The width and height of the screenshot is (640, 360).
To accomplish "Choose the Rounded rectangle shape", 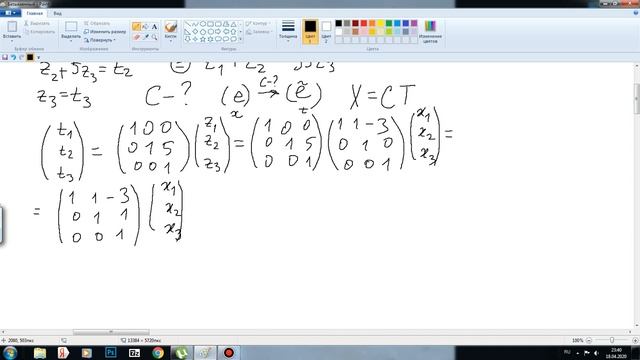I will tap(218, 24).
